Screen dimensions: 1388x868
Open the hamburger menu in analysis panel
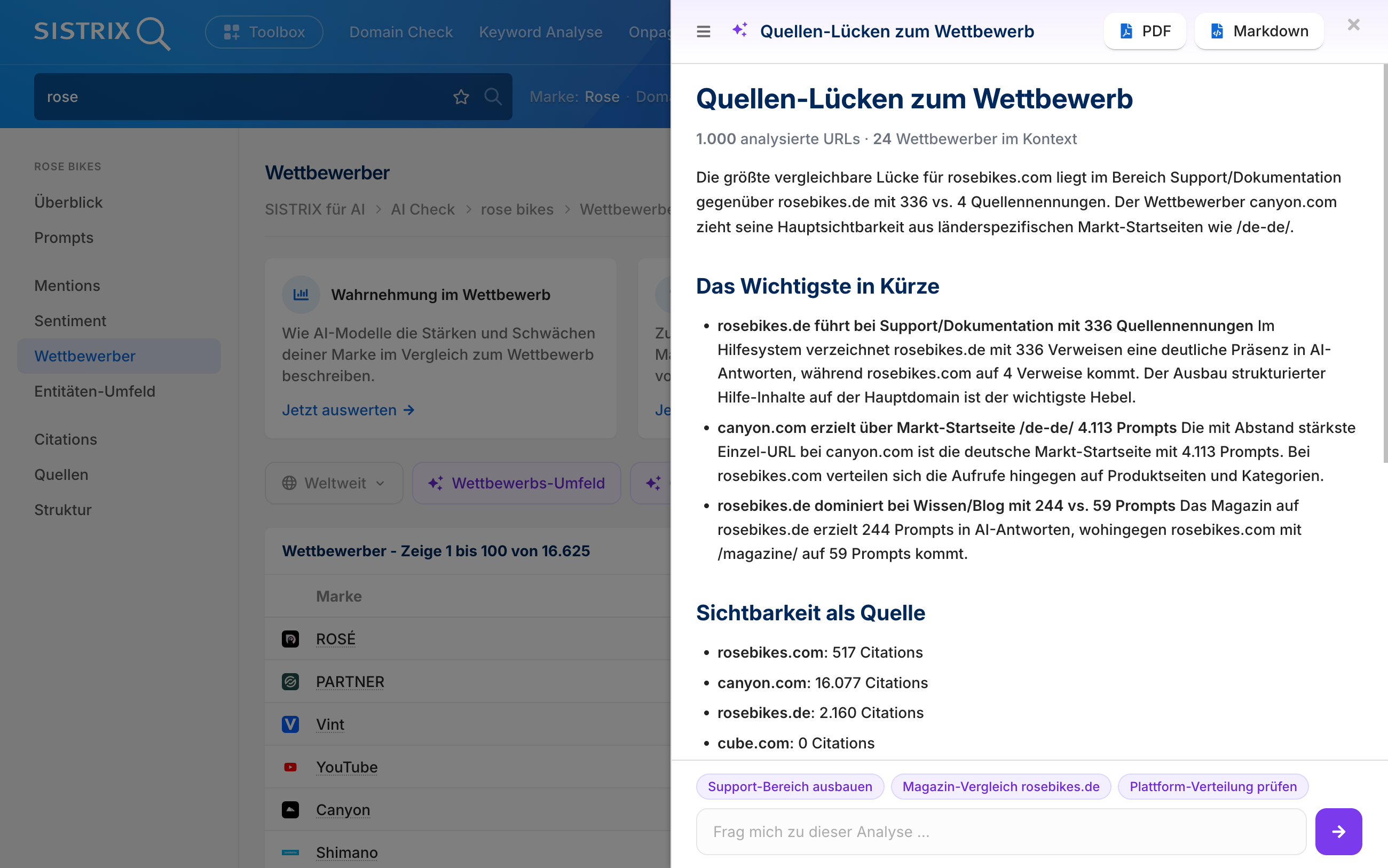point(703,31)
